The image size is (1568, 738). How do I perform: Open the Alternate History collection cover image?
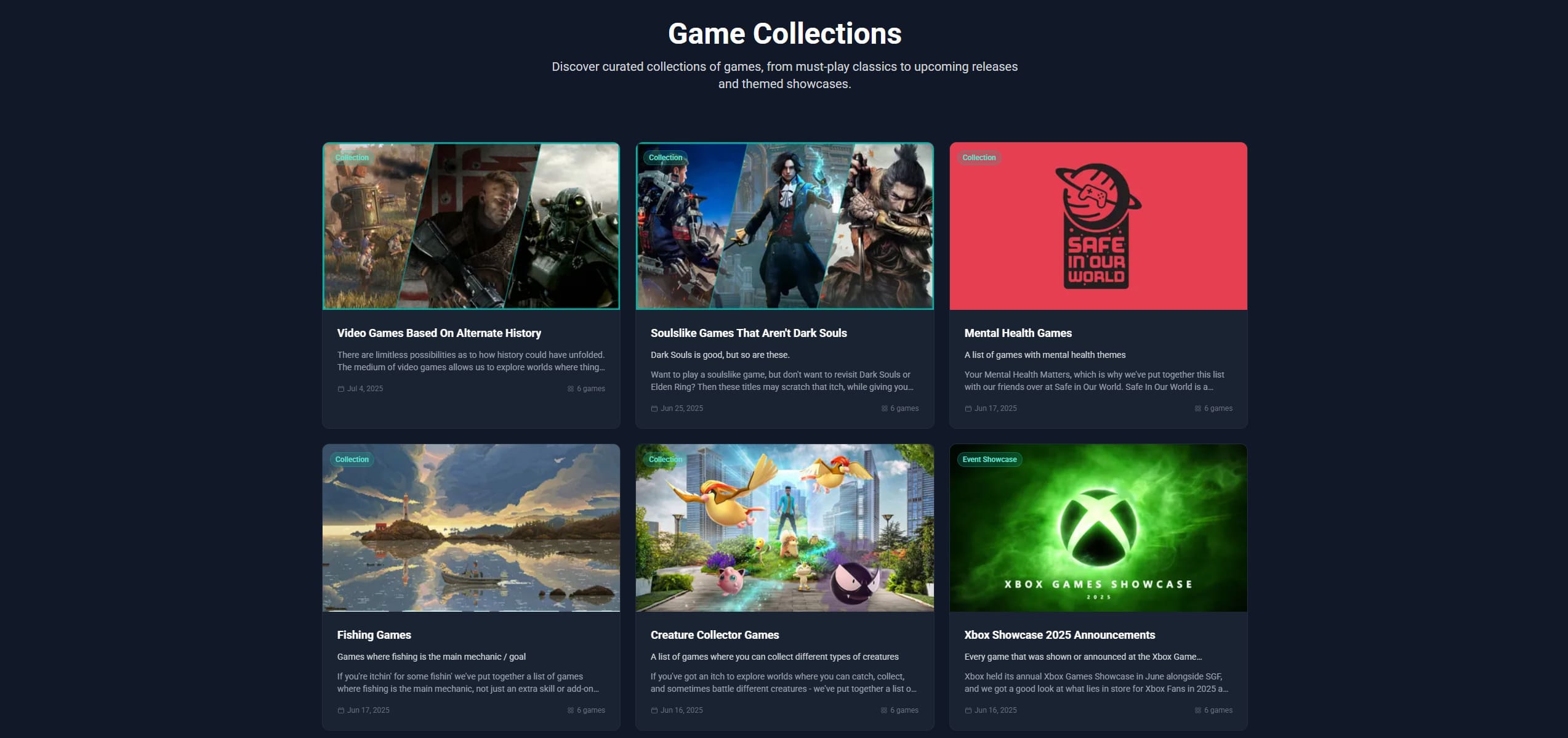pos(471,226)
